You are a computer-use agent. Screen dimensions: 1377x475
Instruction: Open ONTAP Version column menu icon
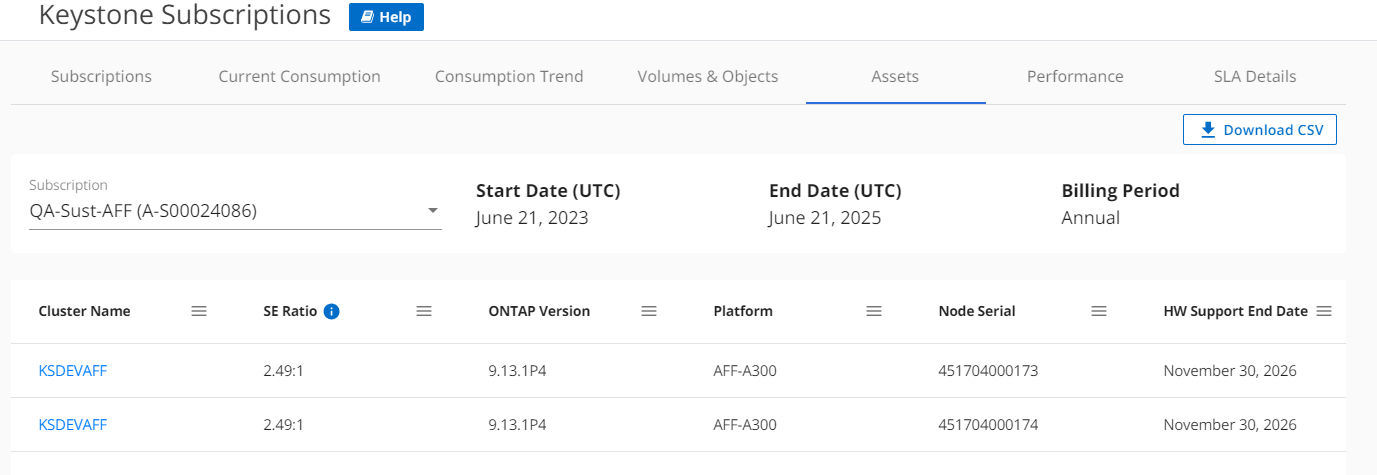tap(649, 311)
